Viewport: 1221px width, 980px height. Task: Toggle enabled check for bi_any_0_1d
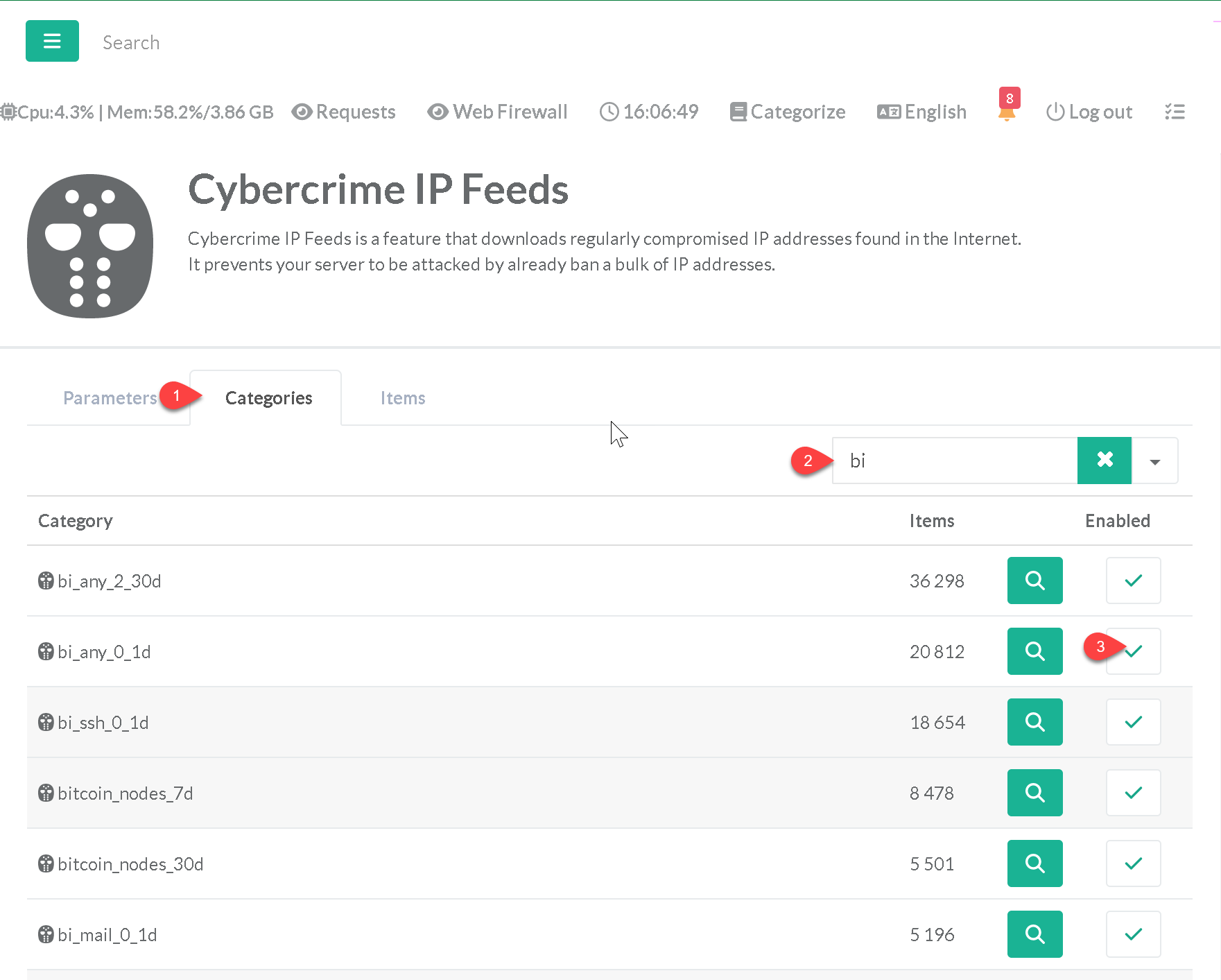tap(1134, 651)
